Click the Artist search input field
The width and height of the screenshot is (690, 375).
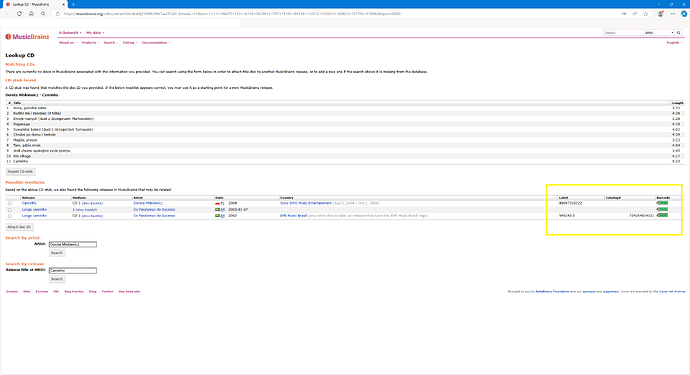[73, 244]
